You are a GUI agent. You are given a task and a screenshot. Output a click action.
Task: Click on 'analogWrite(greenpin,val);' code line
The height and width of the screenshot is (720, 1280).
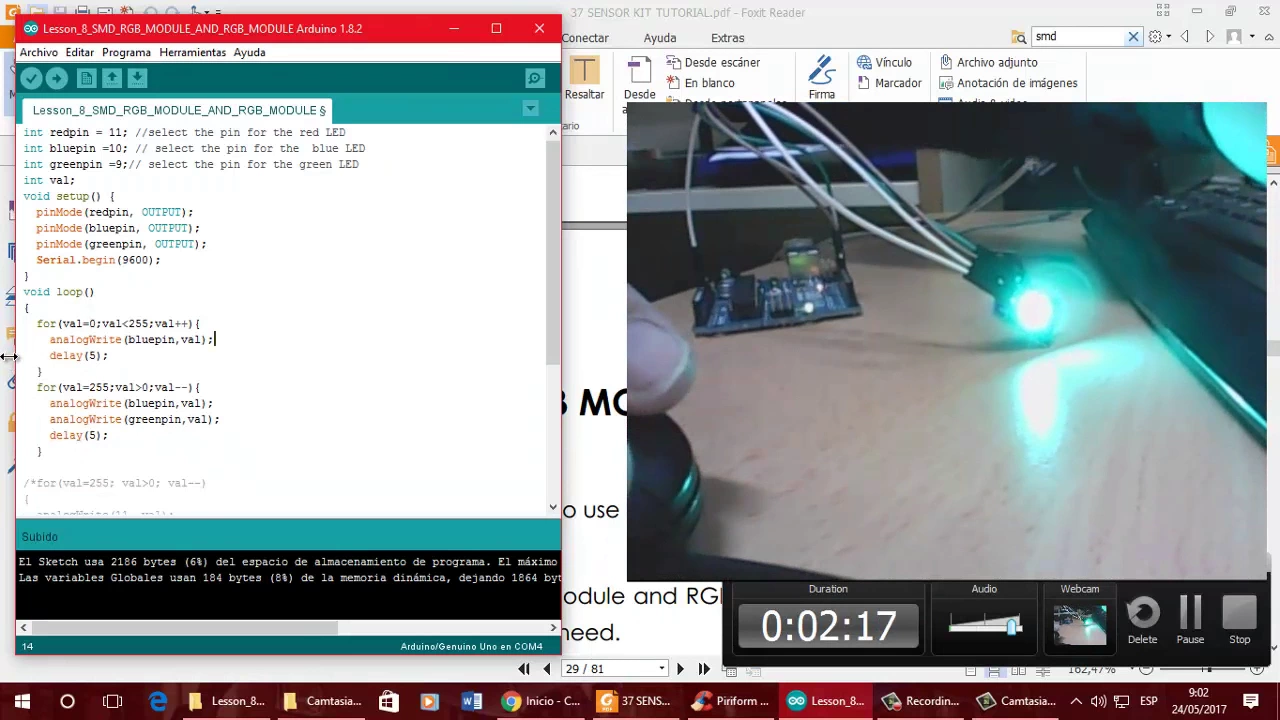point(134,419)
